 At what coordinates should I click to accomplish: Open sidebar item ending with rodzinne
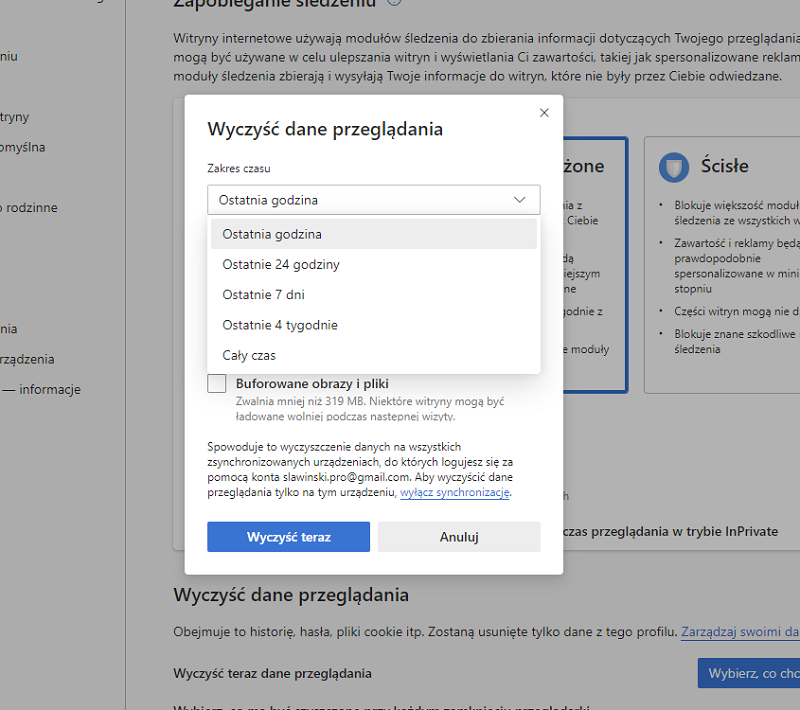[30, 208]
